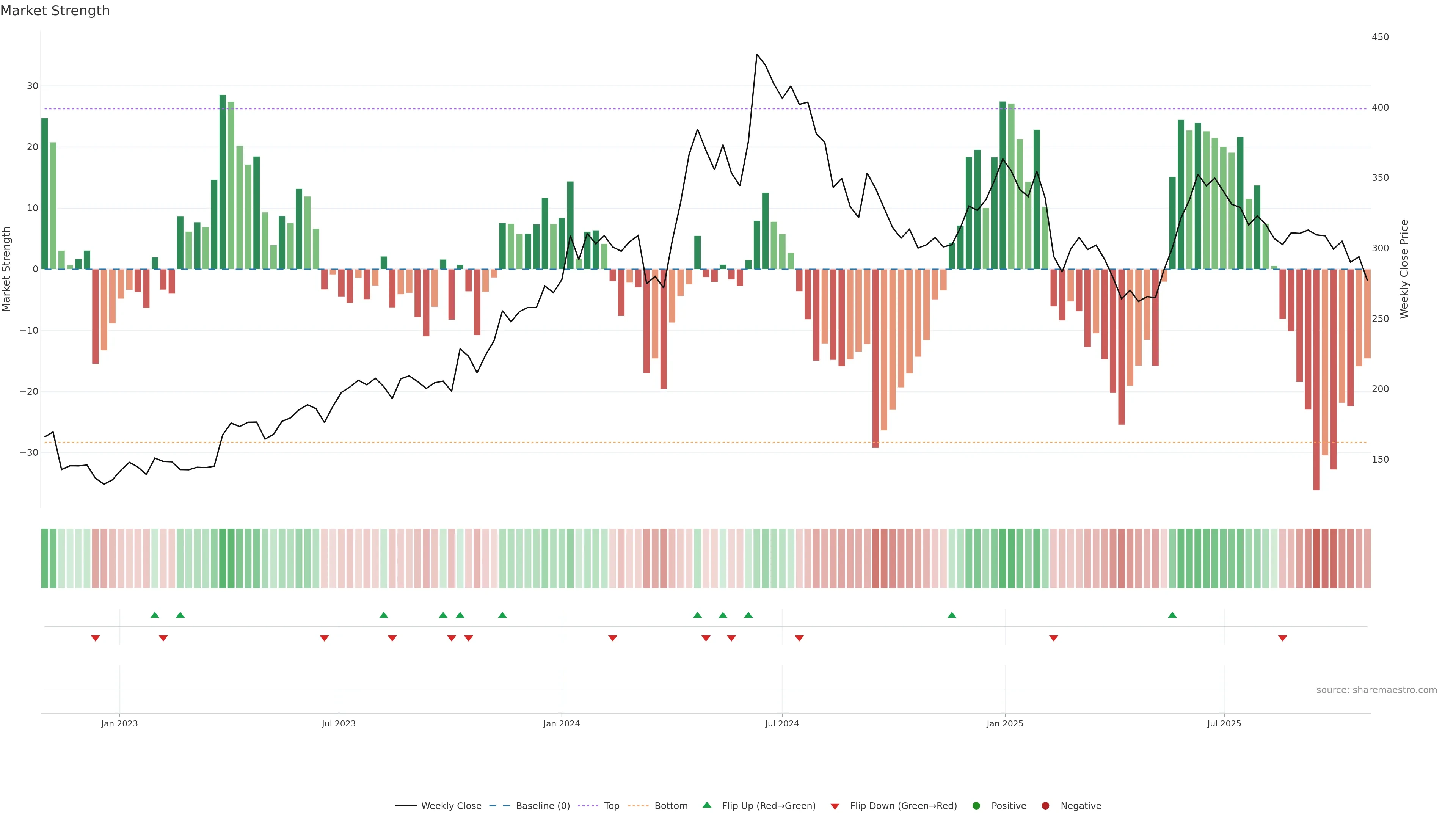
Task: Click the Jul 2025 x-axis label
Action: click(1224, 723)
